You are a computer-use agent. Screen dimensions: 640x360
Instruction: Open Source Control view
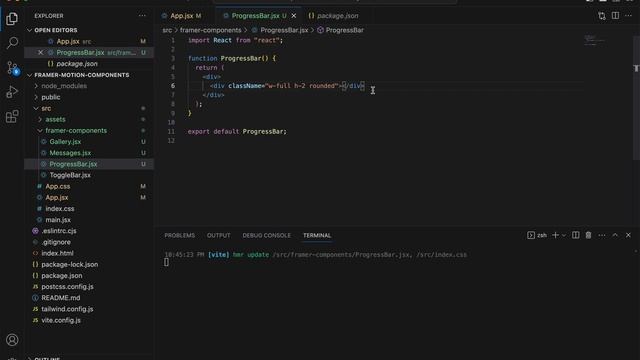(x=12, y=68)
